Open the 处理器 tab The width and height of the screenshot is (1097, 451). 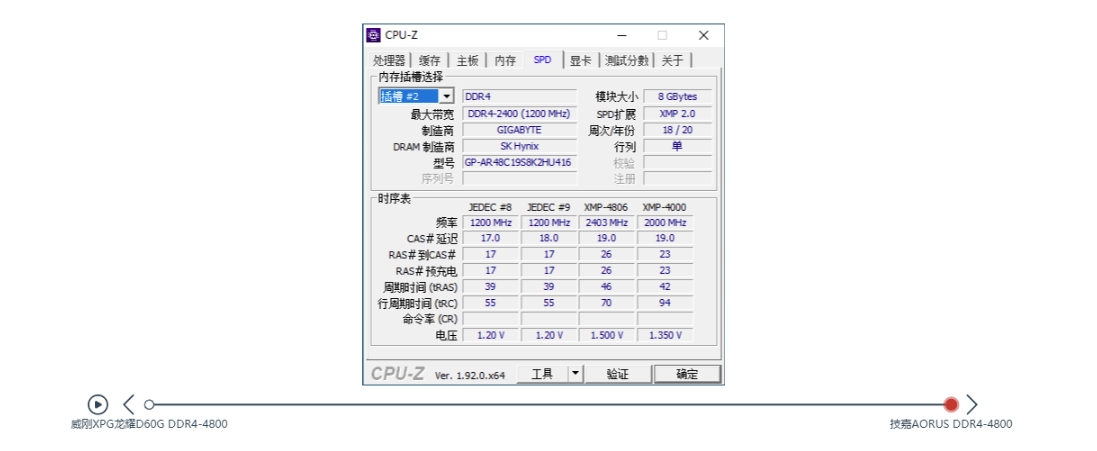point(389,61)
